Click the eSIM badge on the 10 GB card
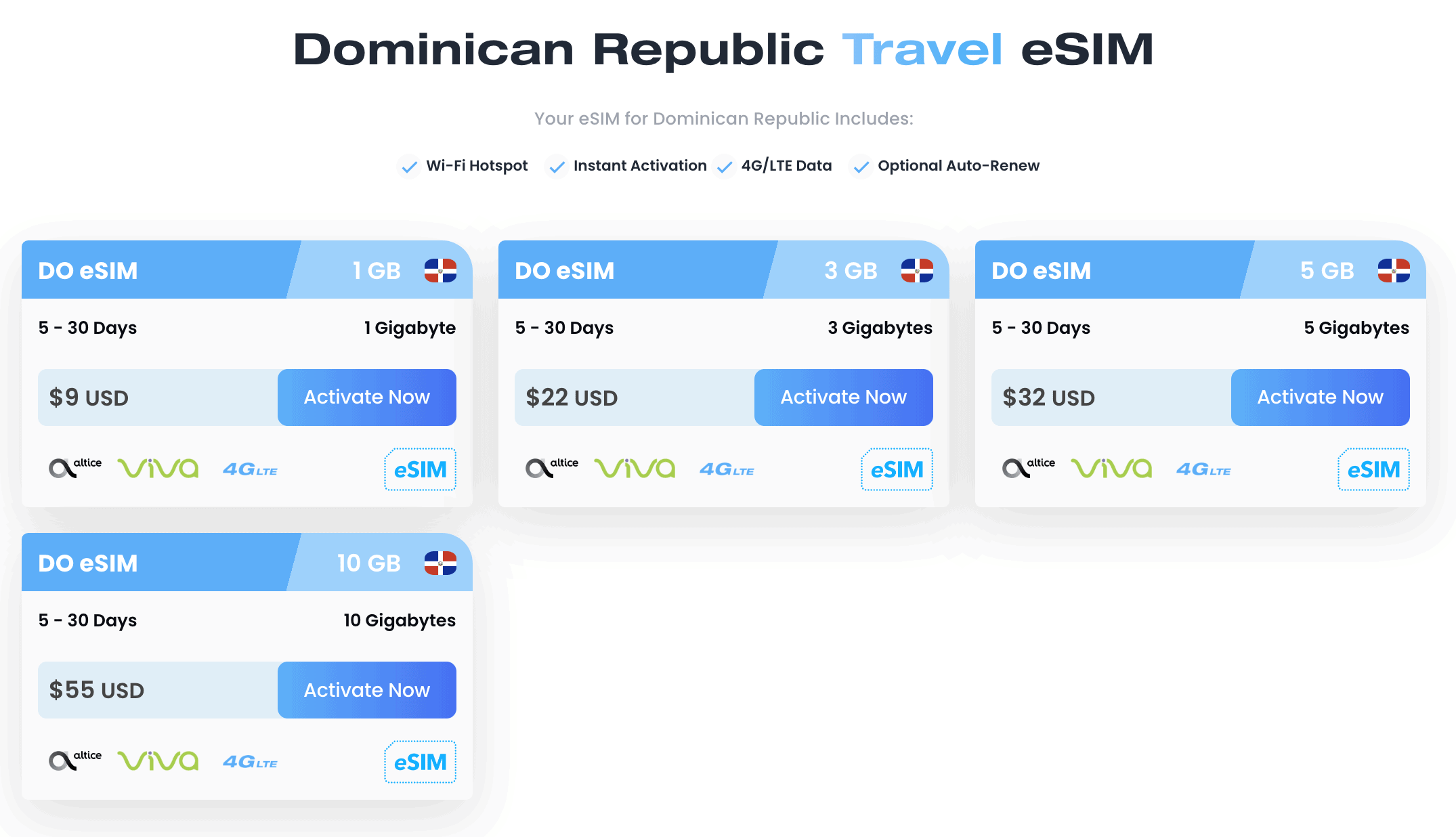 [x=420, y=762]
